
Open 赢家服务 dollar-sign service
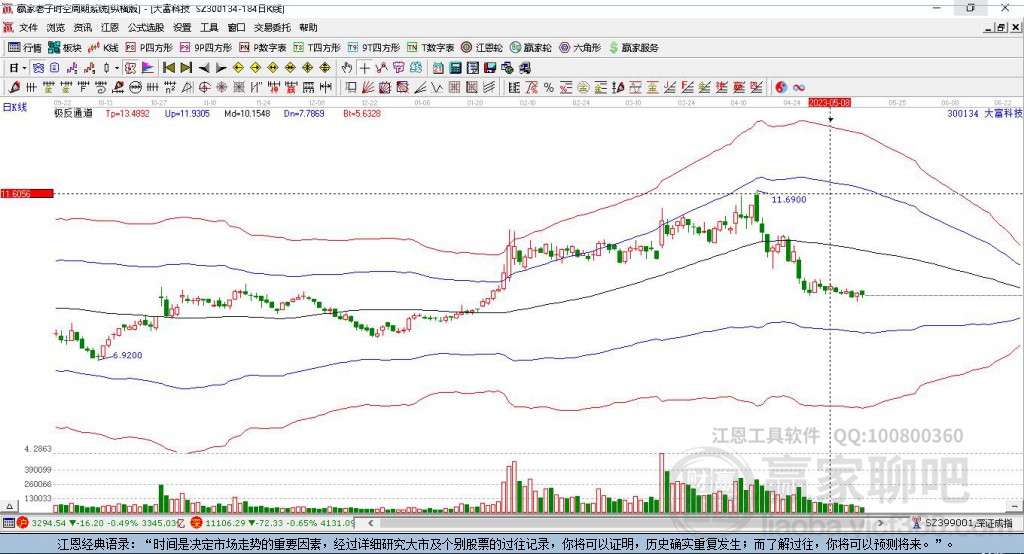(633, 48)
